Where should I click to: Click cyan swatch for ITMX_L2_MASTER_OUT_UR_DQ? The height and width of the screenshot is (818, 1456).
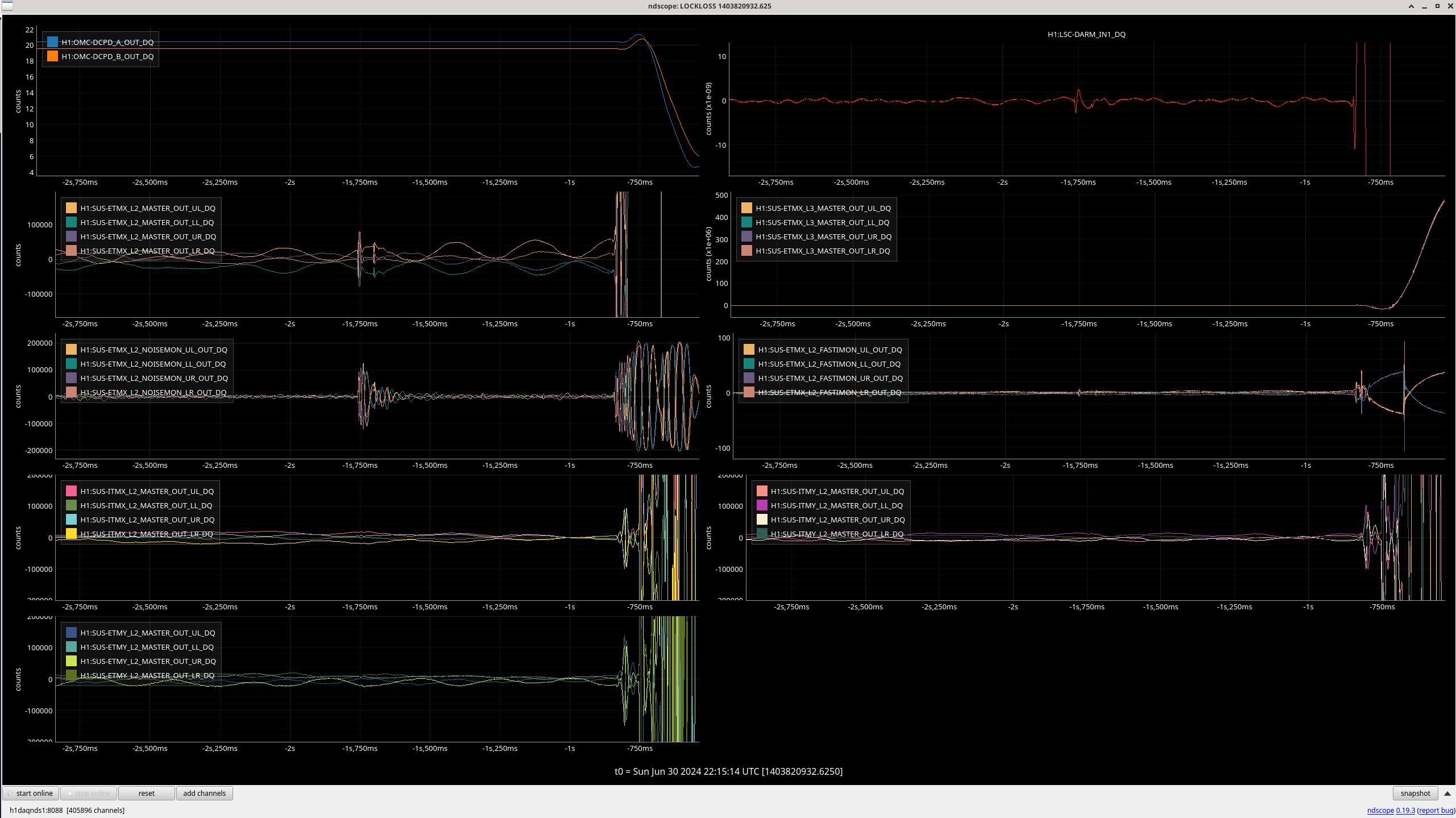72,520
